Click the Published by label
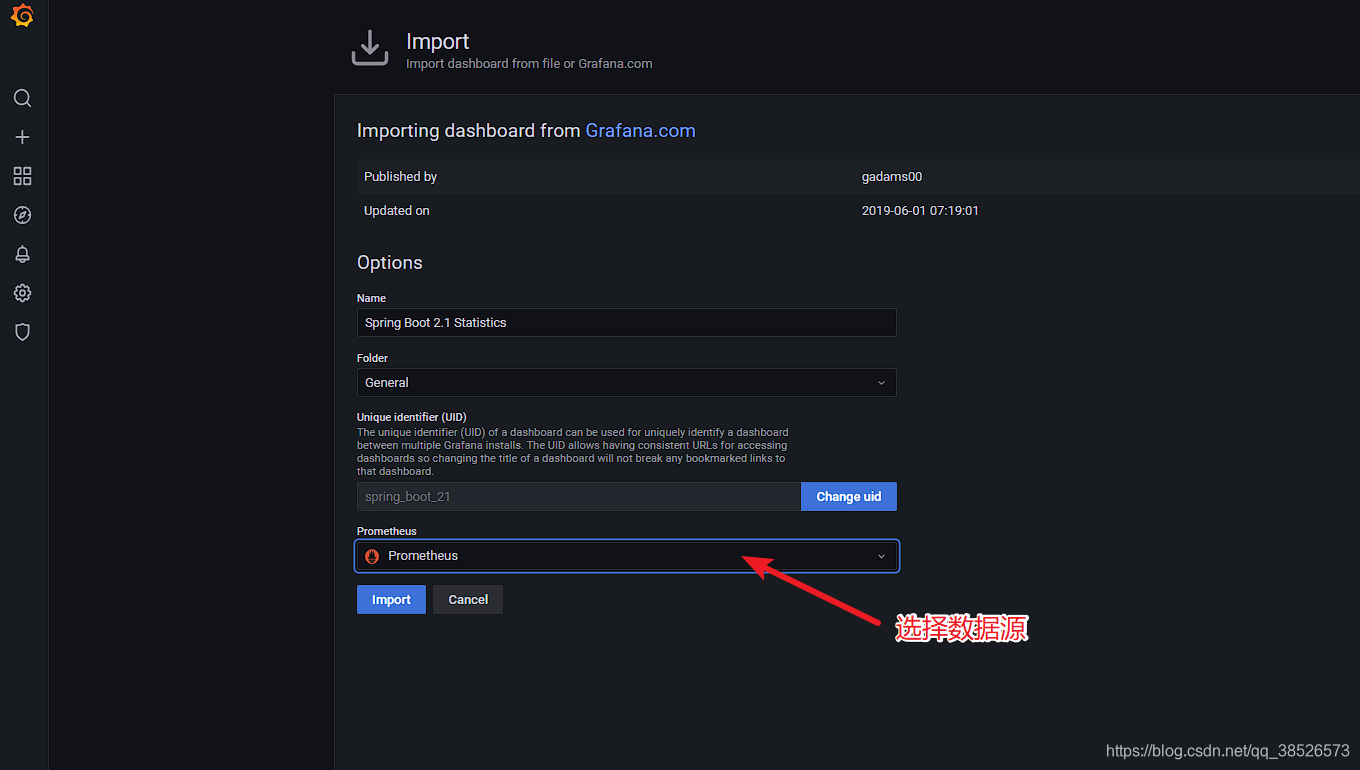The width and height of the screenshot is (1360, 770). (400, 177)
